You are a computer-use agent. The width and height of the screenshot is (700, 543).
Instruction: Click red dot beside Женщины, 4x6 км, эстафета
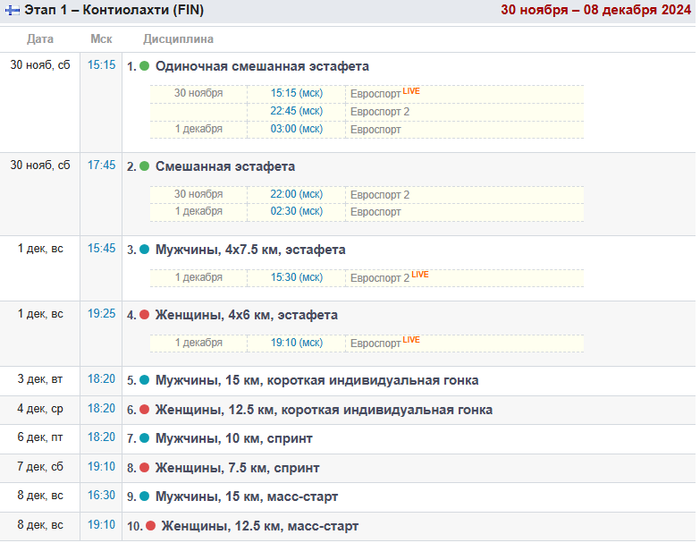[144, 315]
